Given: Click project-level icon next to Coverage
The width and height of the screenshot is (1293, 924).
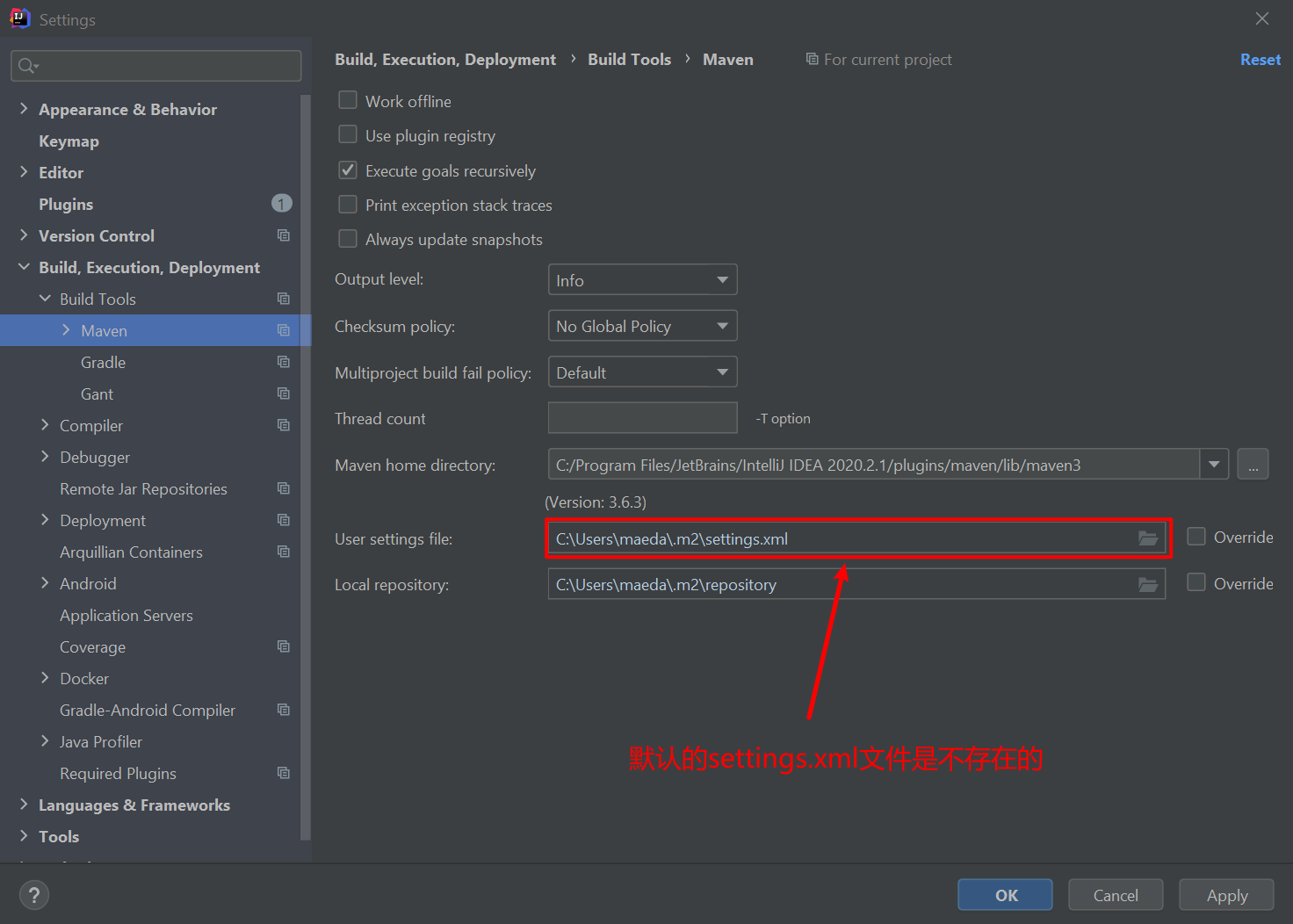Looking at the screenshot, I should click(283, 646).
